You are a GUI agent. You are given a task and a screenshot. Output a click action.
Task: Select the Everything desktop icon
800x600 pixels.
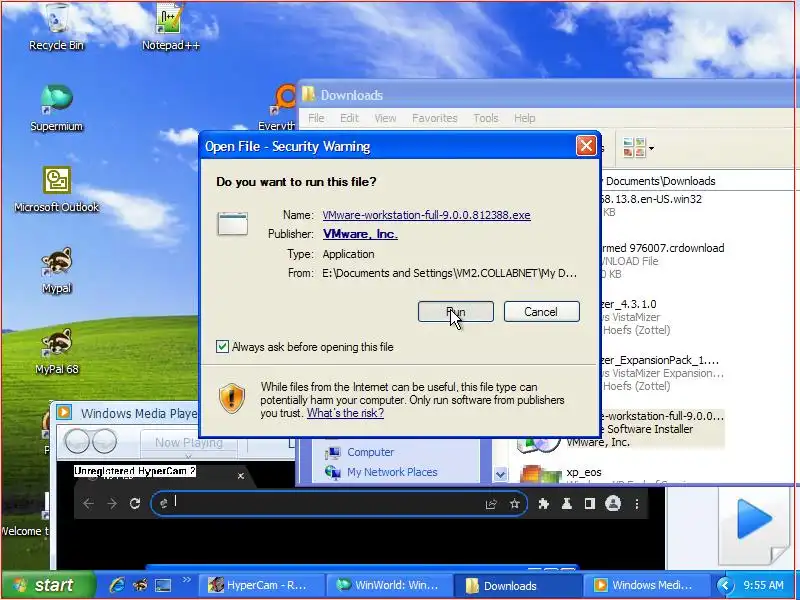click(x=280, y=108)
